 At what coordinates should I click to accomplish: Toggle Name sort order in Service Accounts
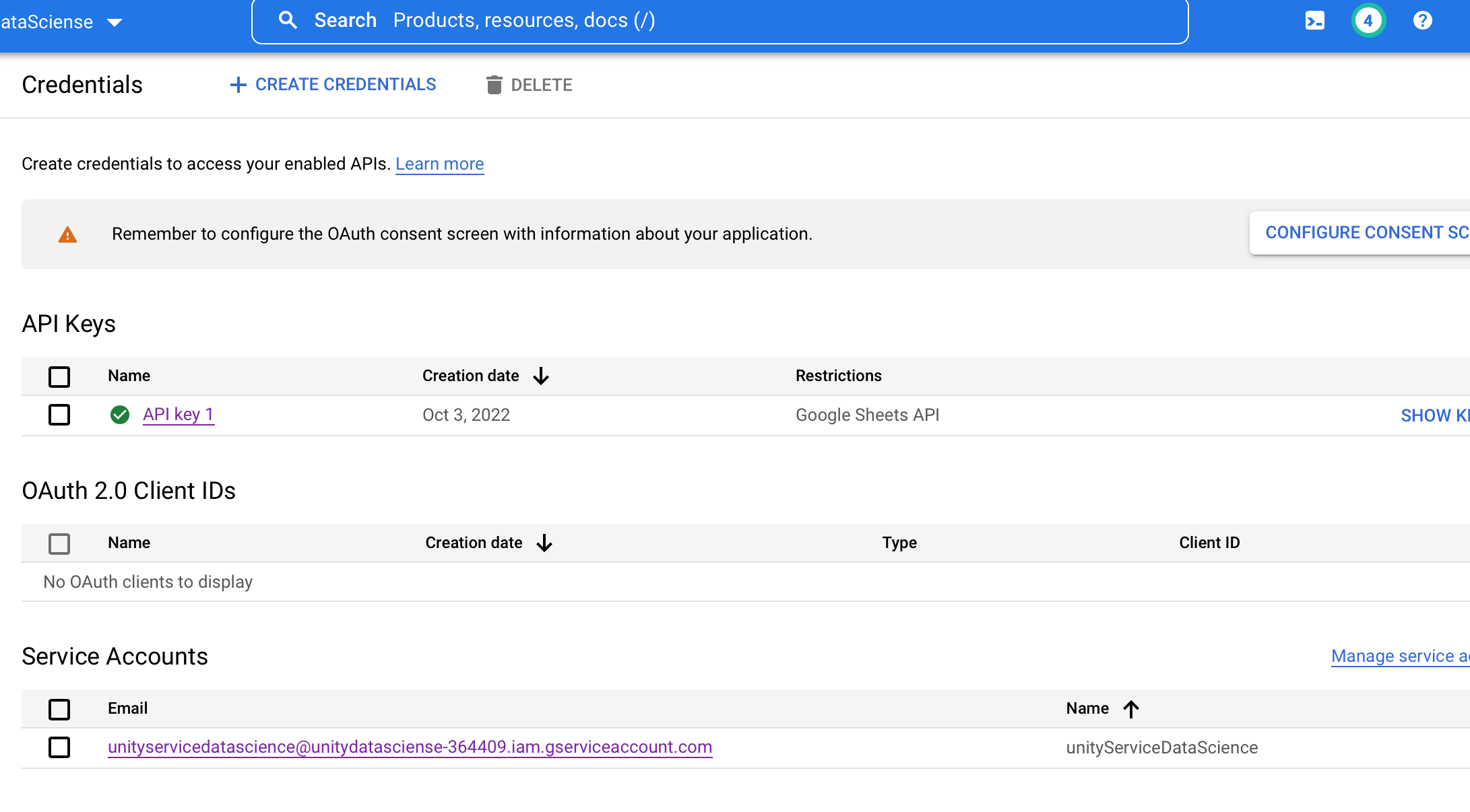point(1130,708)
